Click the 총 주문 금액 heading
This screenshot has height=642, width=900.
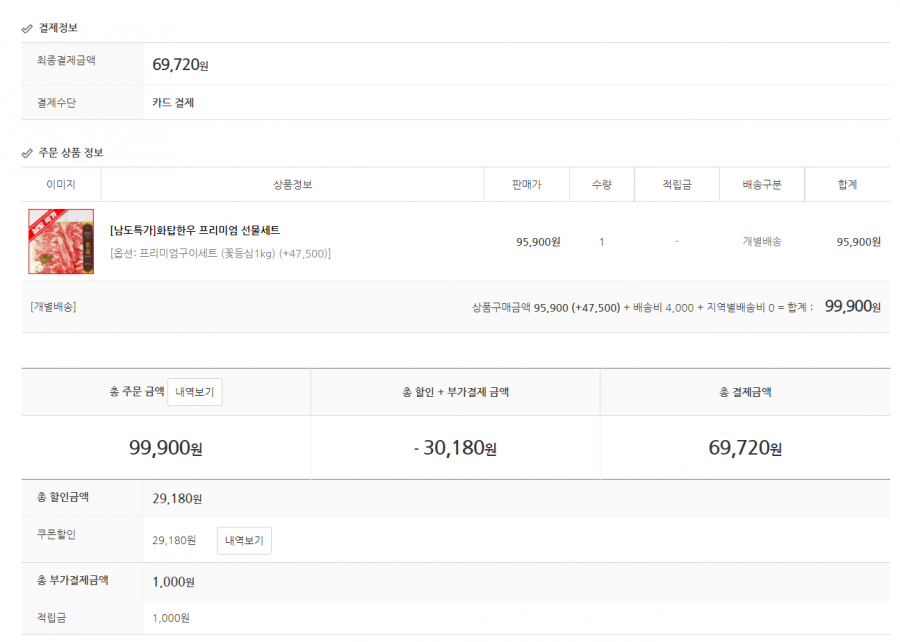point(137,391)
